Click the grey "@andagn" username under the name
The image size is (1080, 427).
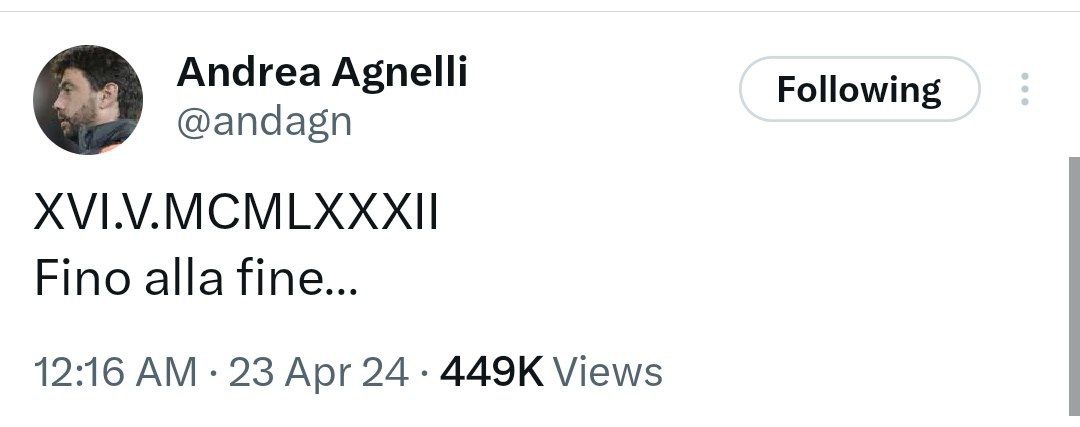(x=264, y=122)
